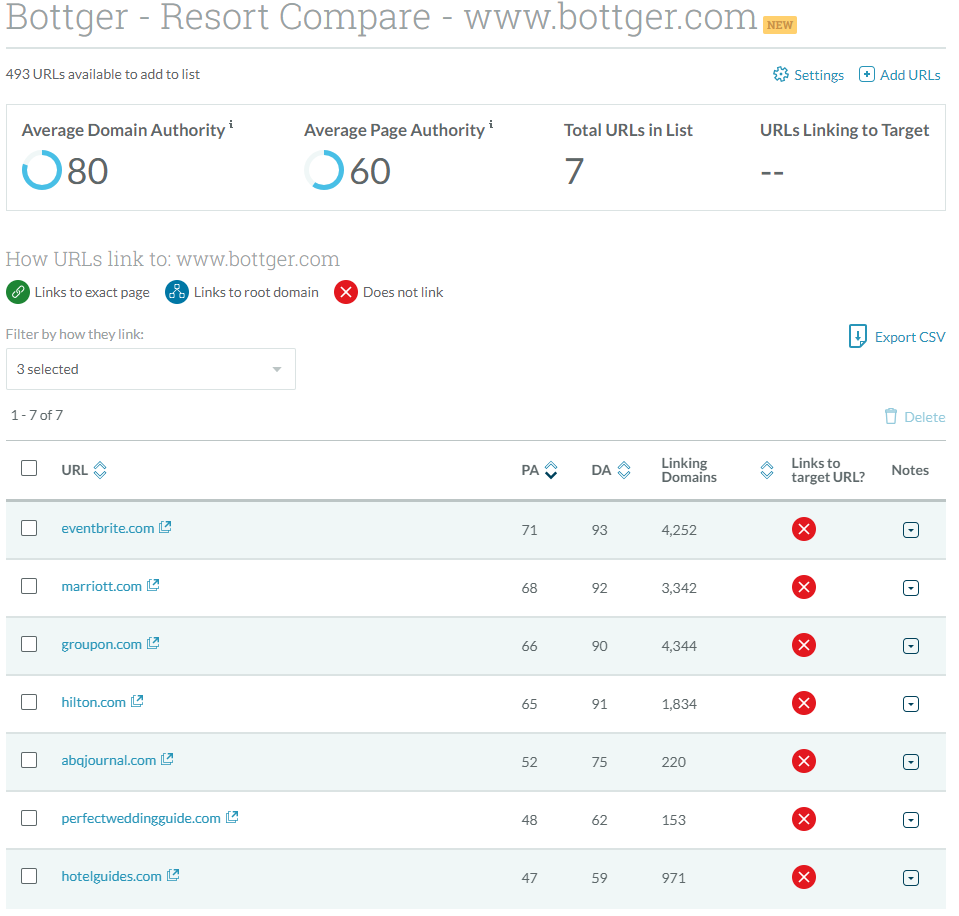Sort by the URL column header
The image size is (959, 916).
click(100, 470)
